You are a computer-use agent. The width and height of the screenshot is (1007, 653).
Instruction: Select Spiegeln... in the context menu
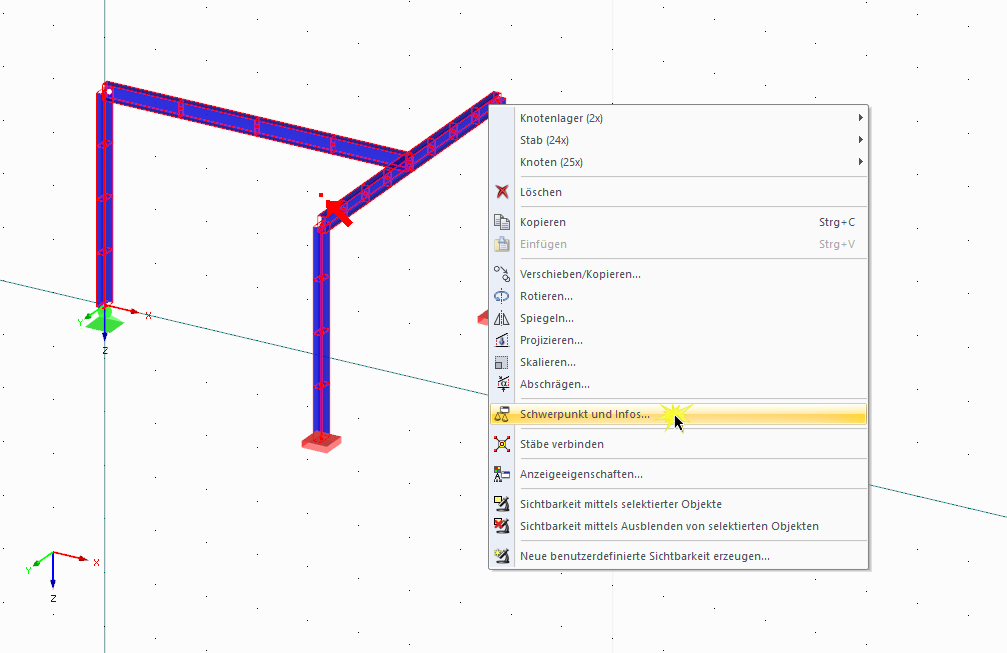678,318
